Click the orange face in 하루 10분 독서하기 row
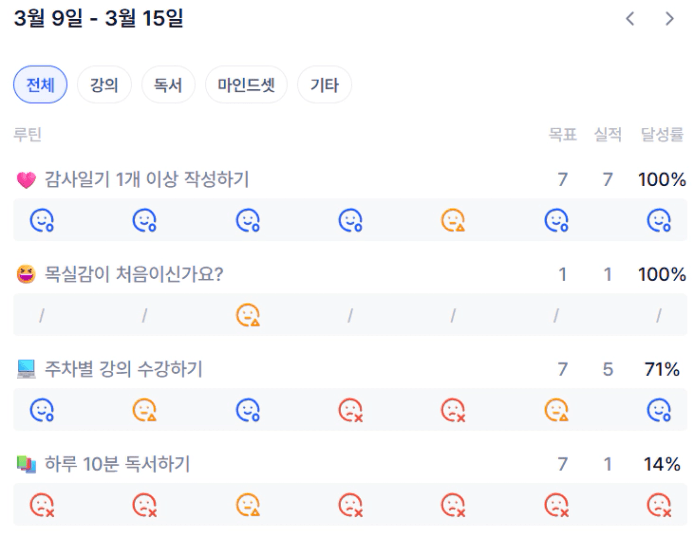The width and height of the screenshot is (694, 538). (x=247, y=505)
